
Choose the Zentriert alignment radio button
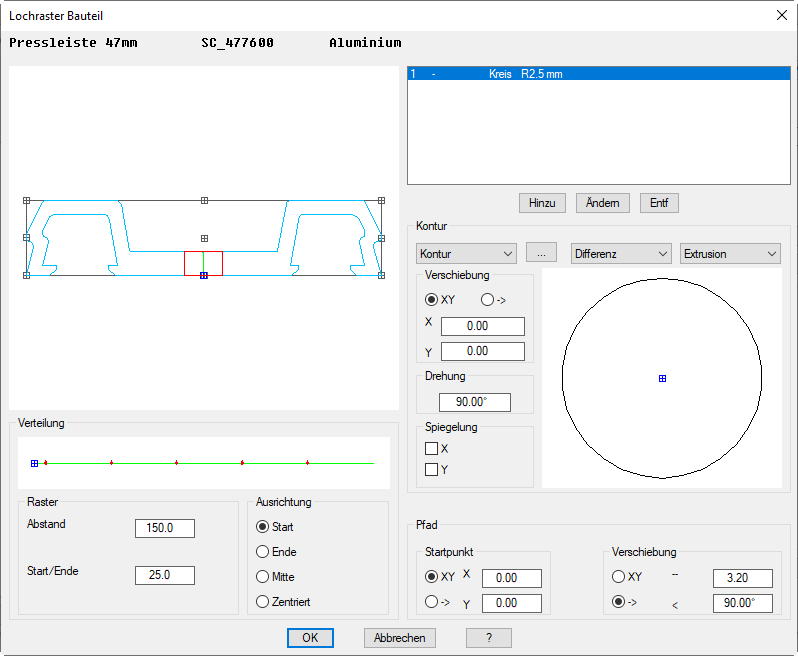click(263, 602)
